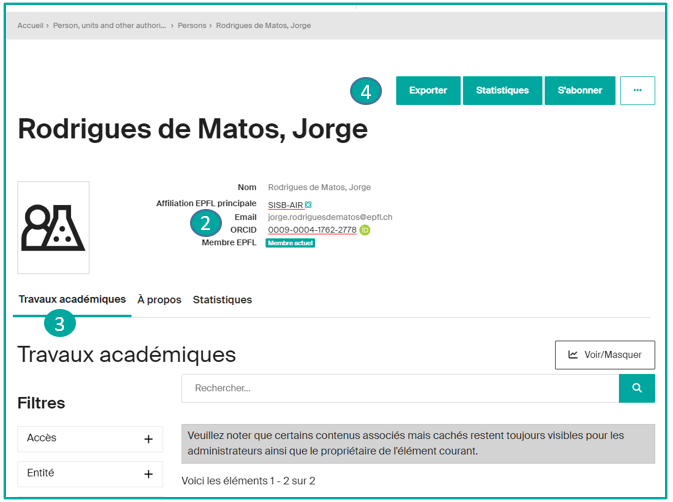This screenshot has height=502, width=673.
Task: Open ORCID link 0009-0004-1762-2778
Action: pos(312,230)
